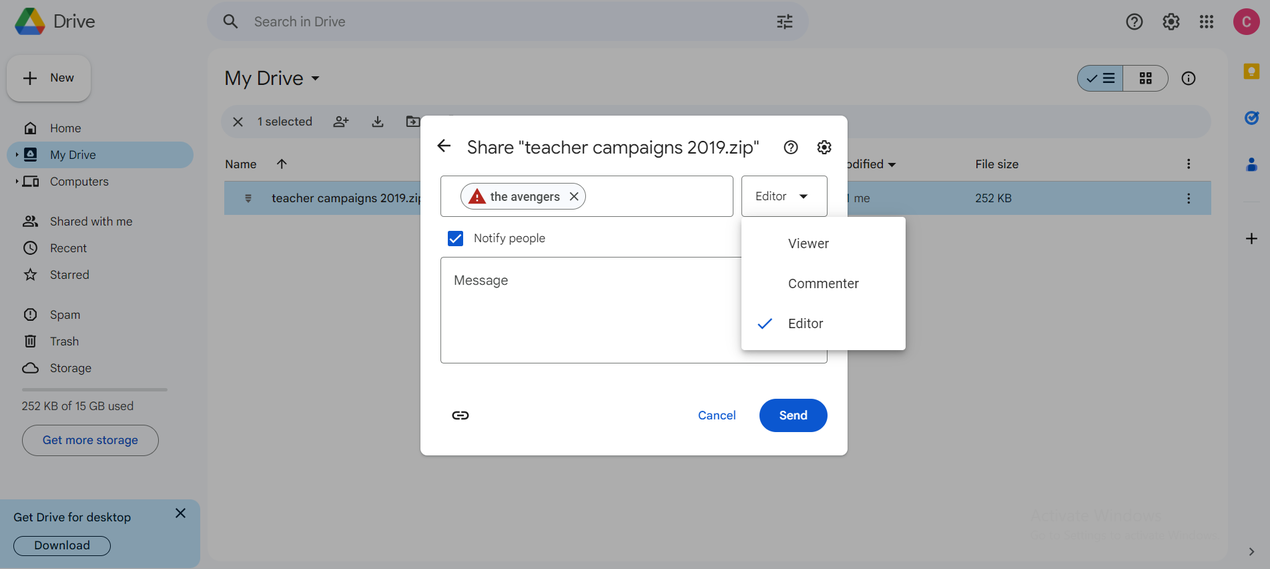Open share dialog settings gear
1270x569 pixels.
pos(824,147)
